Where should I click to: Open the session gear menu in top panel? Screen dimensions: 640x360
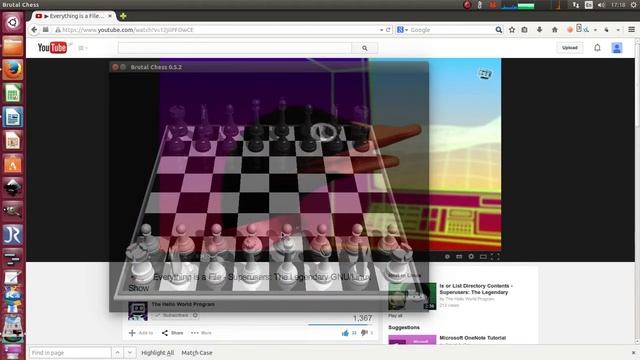point(634,5)
